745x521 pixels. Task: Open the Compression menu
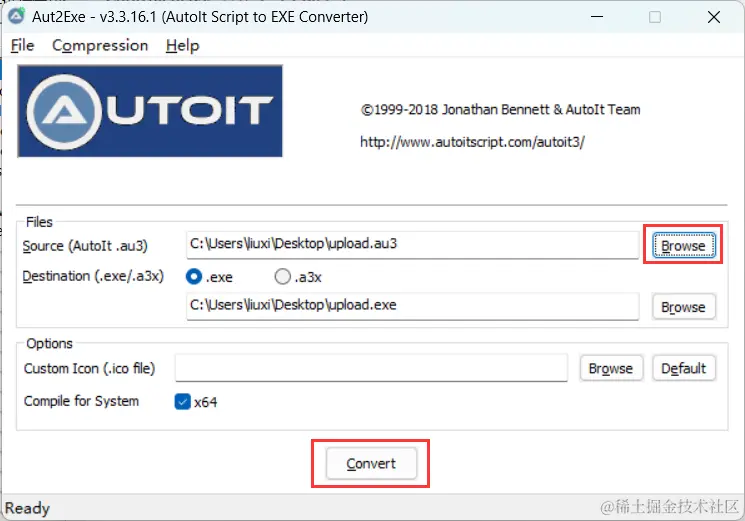click(x=100, y=46)
